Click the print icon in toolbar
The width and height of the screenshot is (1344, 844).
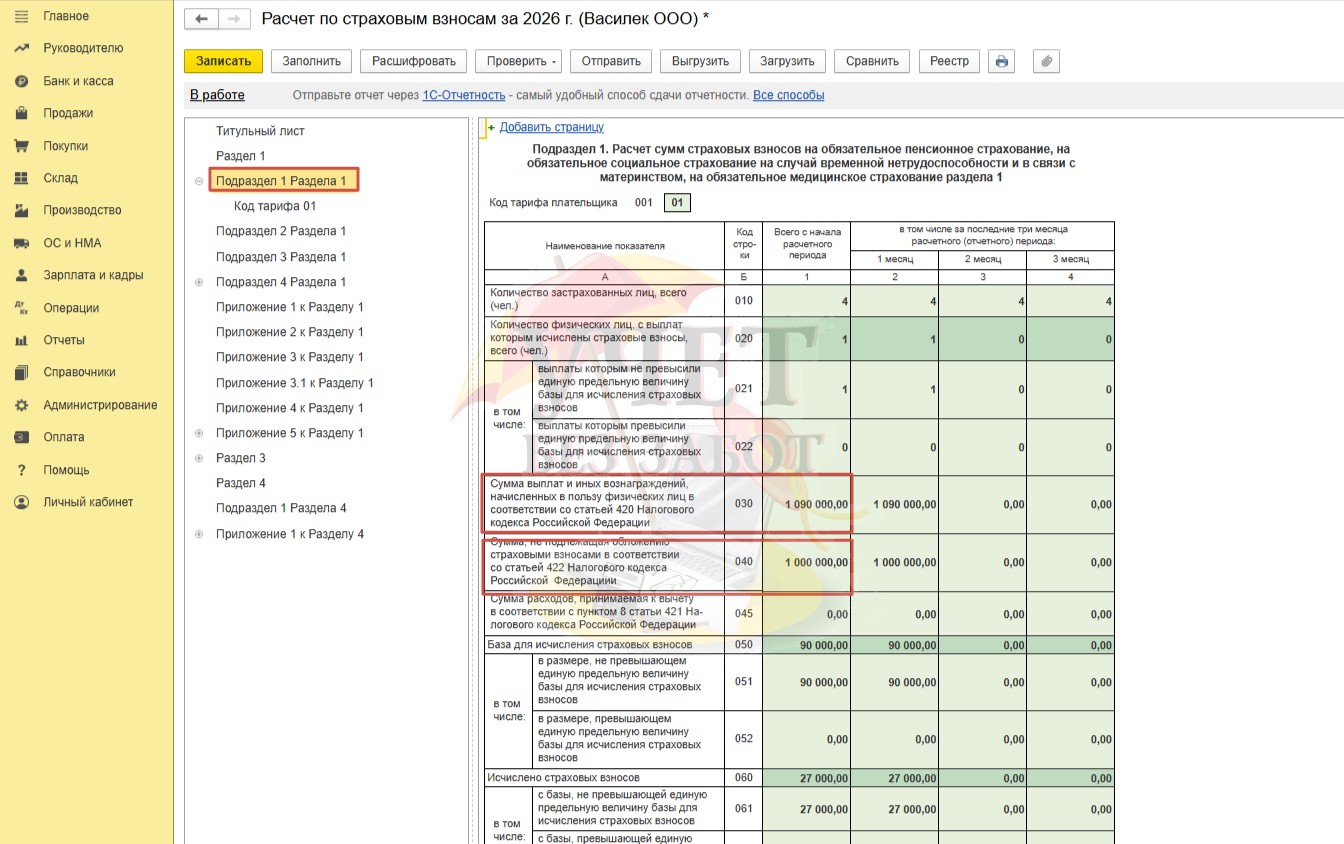click(x=1002, y=61)
